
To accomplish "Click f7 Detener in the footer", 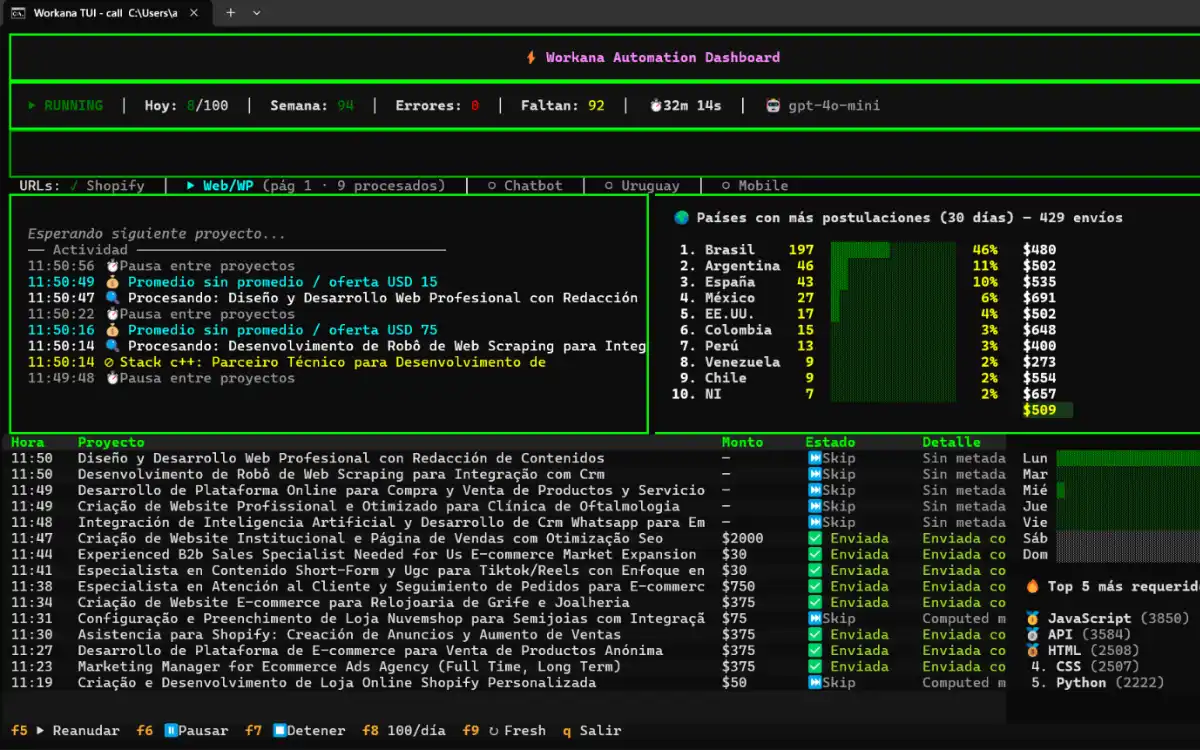I will (x=295, y=730).
